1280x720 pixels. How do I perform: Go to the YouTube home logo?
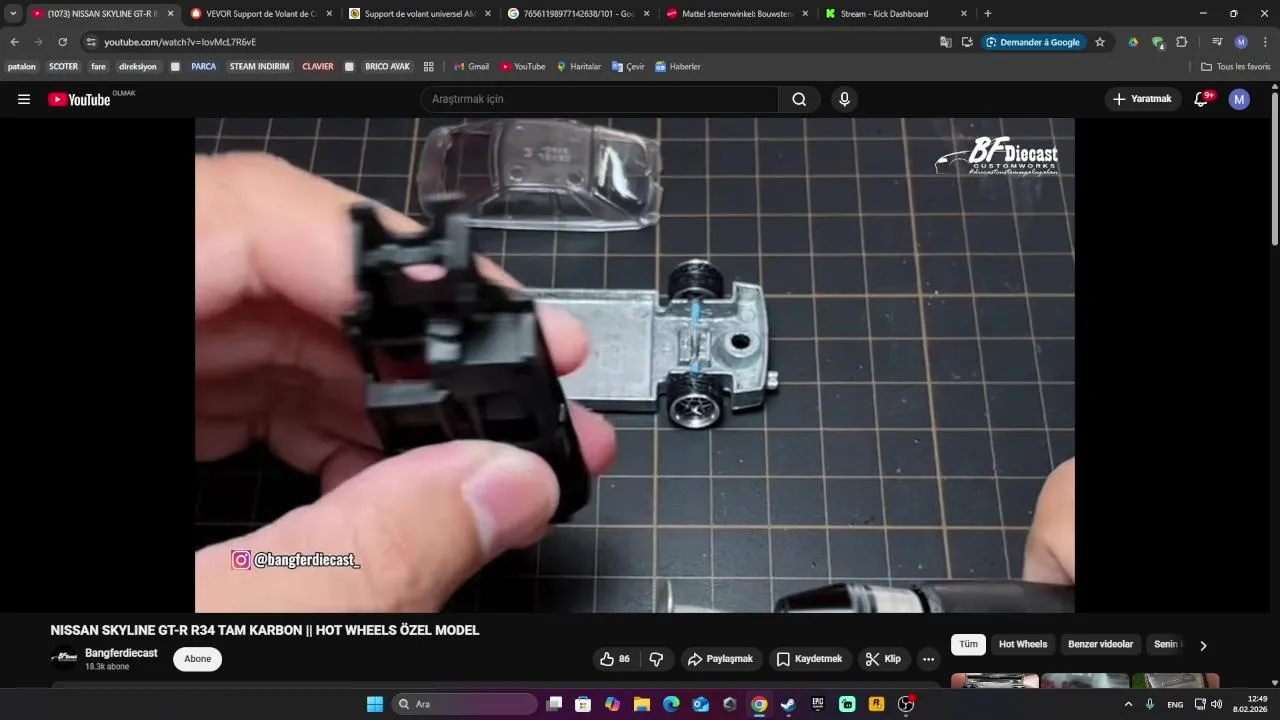(x=79, y=99)
